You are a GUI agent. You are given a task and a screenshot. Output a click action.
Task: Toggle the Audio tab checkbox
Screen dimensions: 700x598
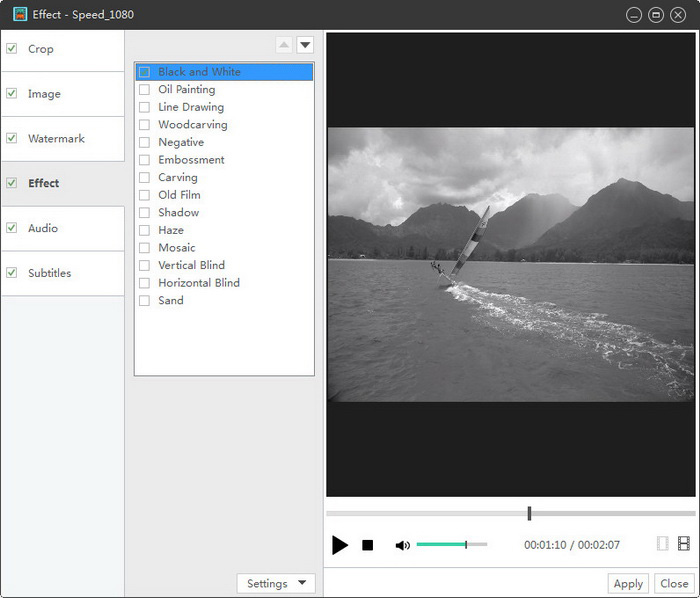[x=12, y=228]
